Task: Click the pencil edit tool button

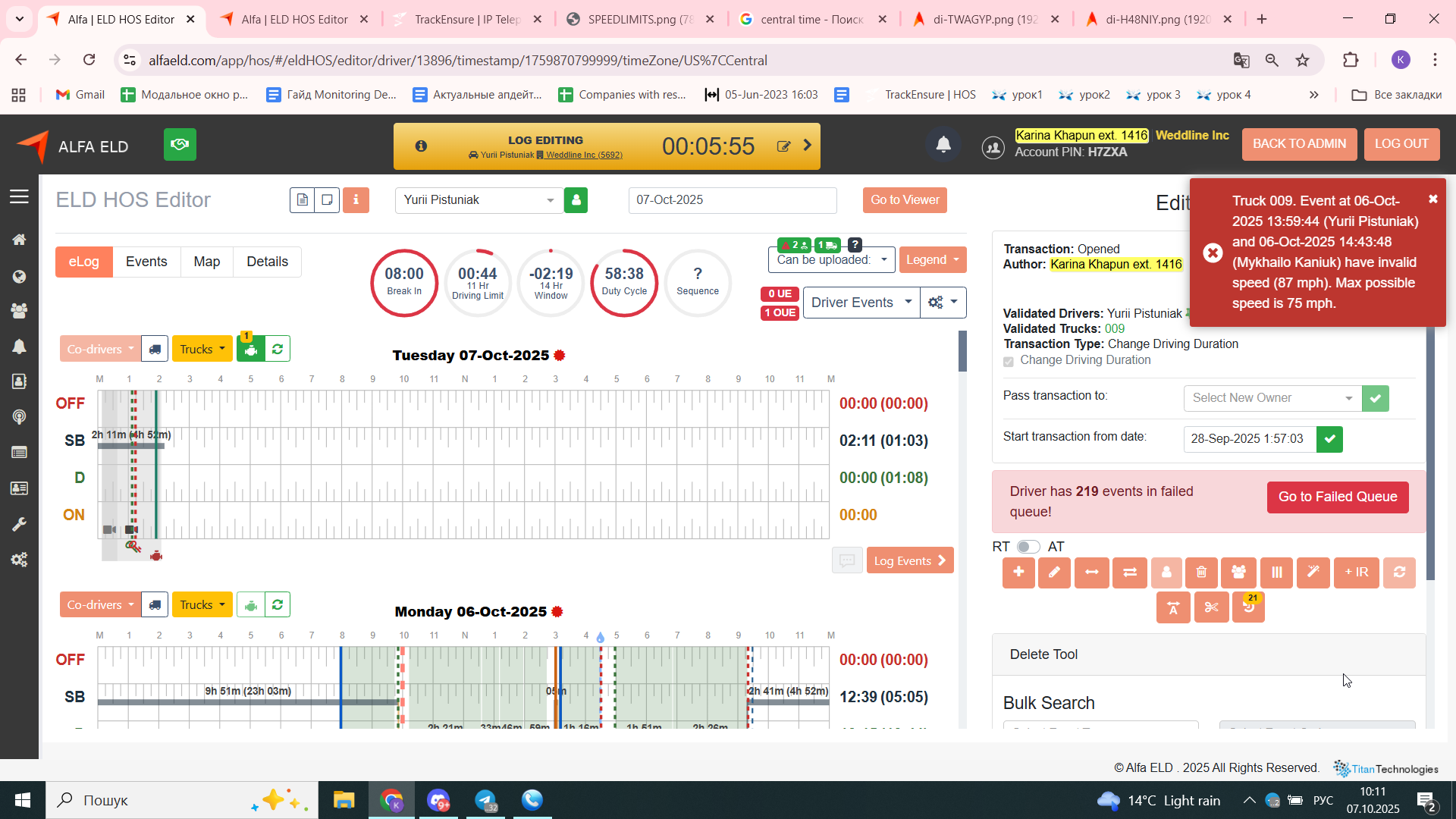Action: click(x=1054, y=573)
